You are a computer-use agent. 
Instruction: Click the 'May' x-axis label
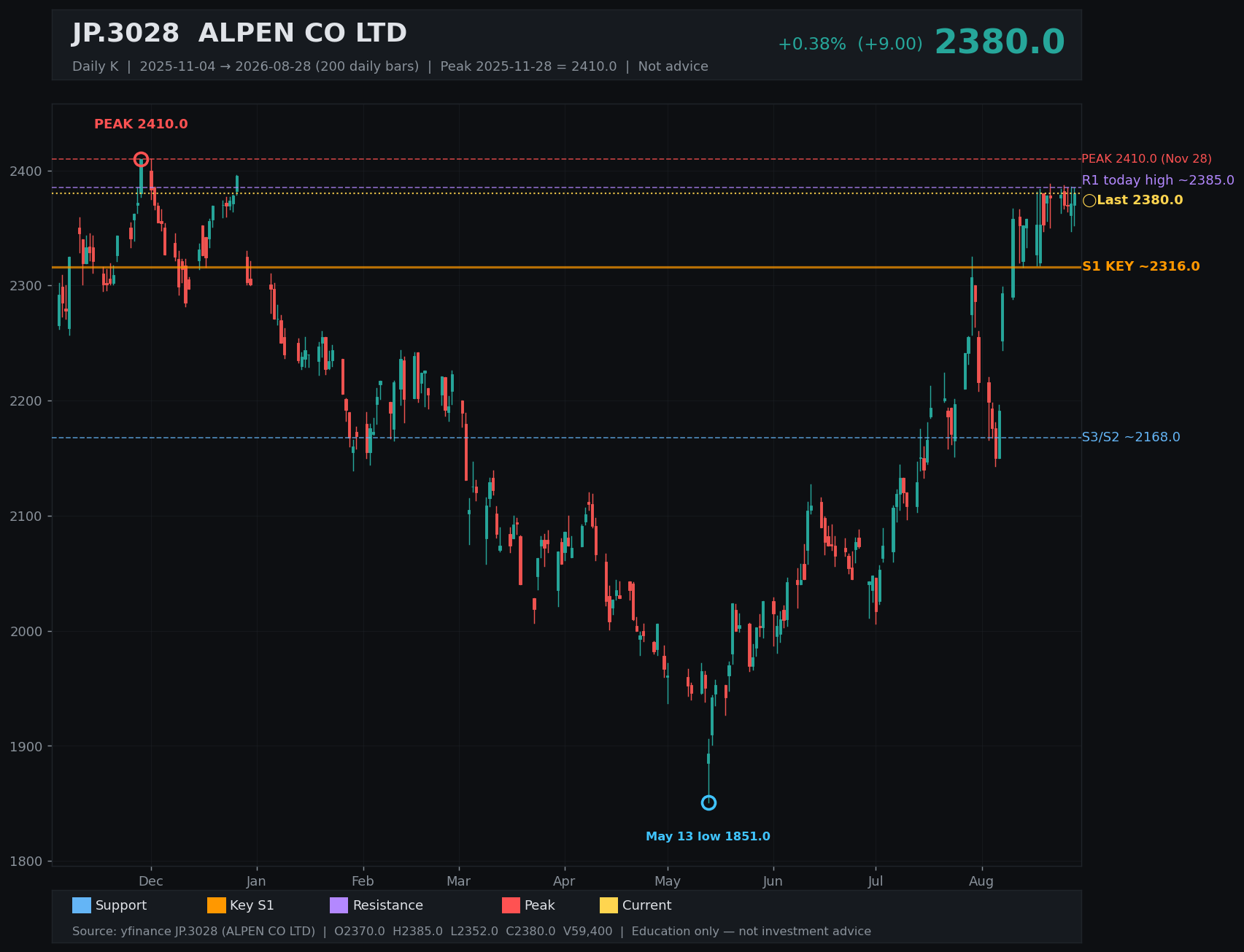(x=668, y=881)
